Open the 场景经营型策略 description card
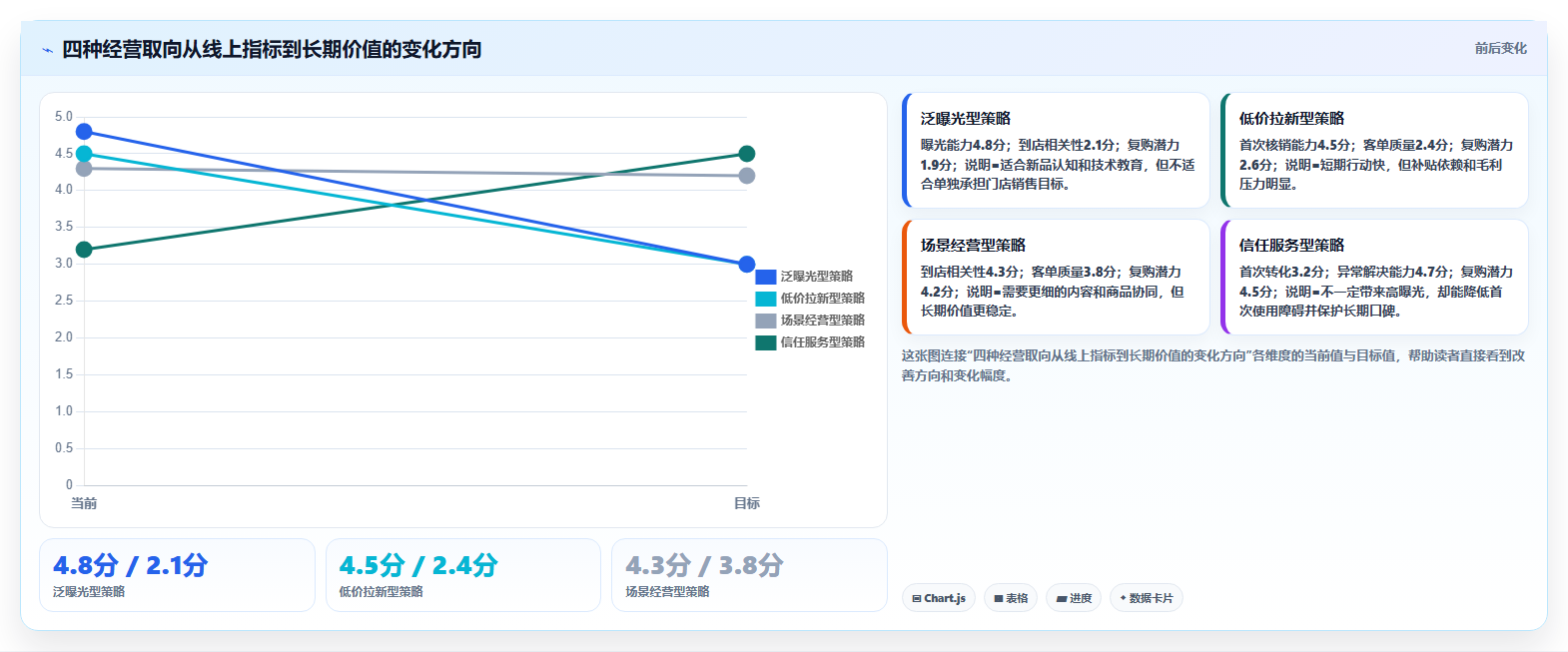The height and width of the screenshot is (652, 1568). coord(1056,278)
